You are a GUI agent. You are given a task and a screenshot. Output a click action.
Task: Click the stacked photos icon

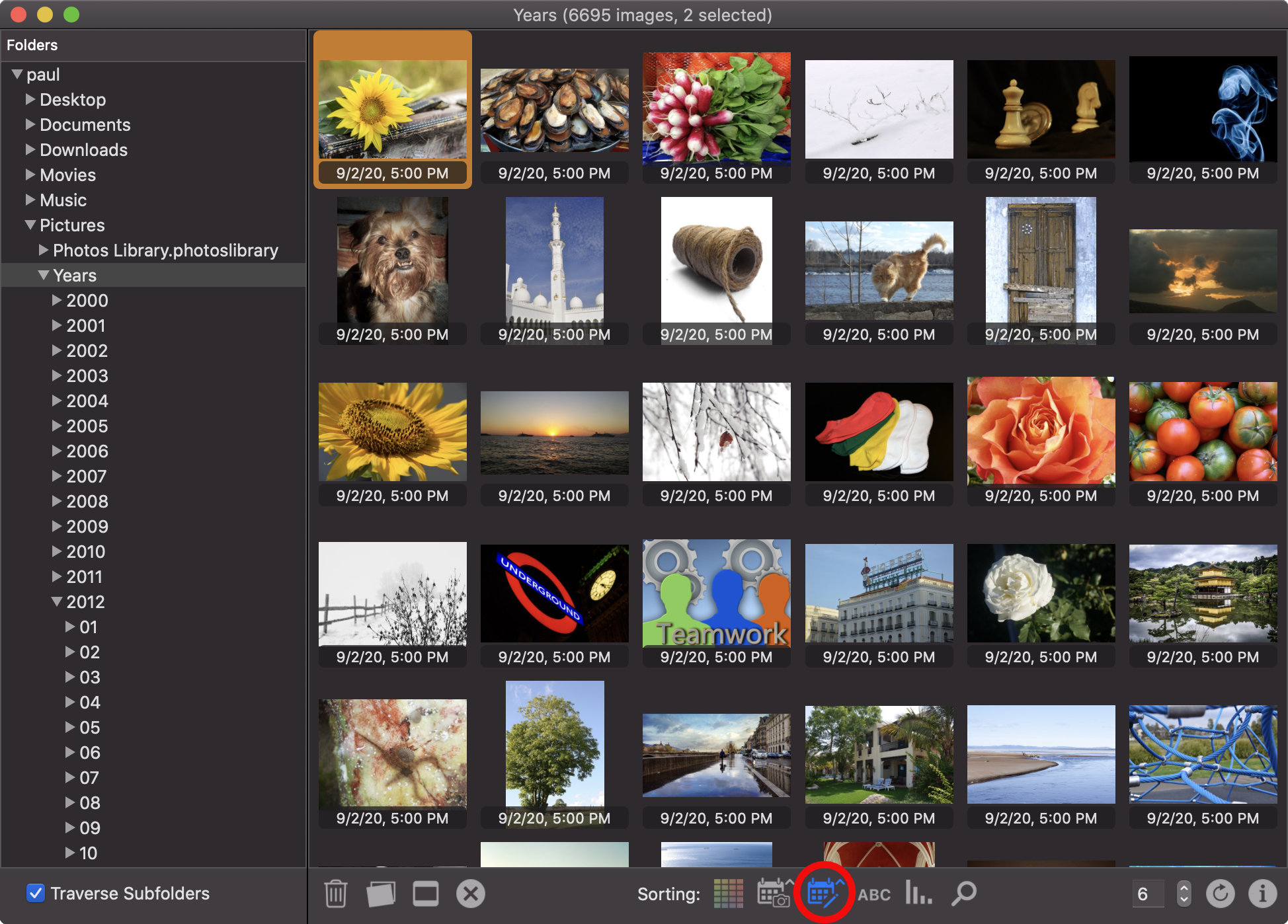(x=381, y=894)
